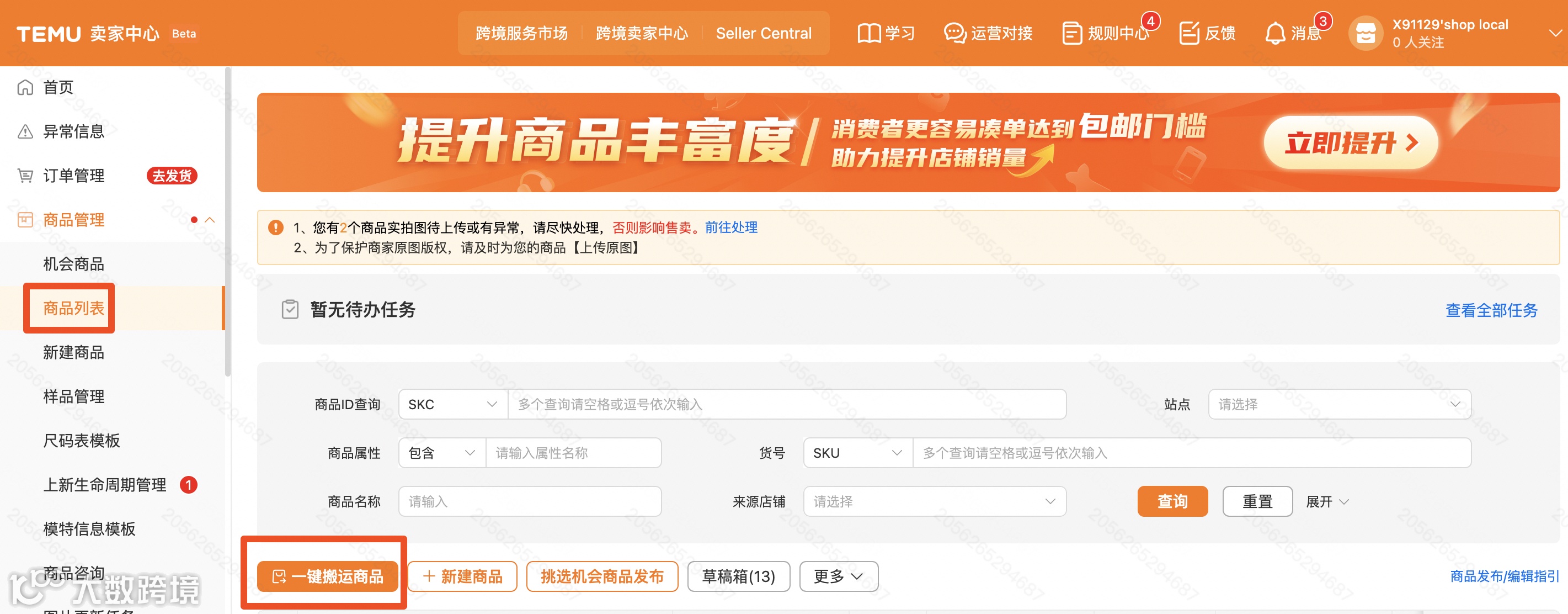The height and width of the screenshot is (614, 1568).
Task: Click the 商品名称 input field
Action: click(530, 501)
